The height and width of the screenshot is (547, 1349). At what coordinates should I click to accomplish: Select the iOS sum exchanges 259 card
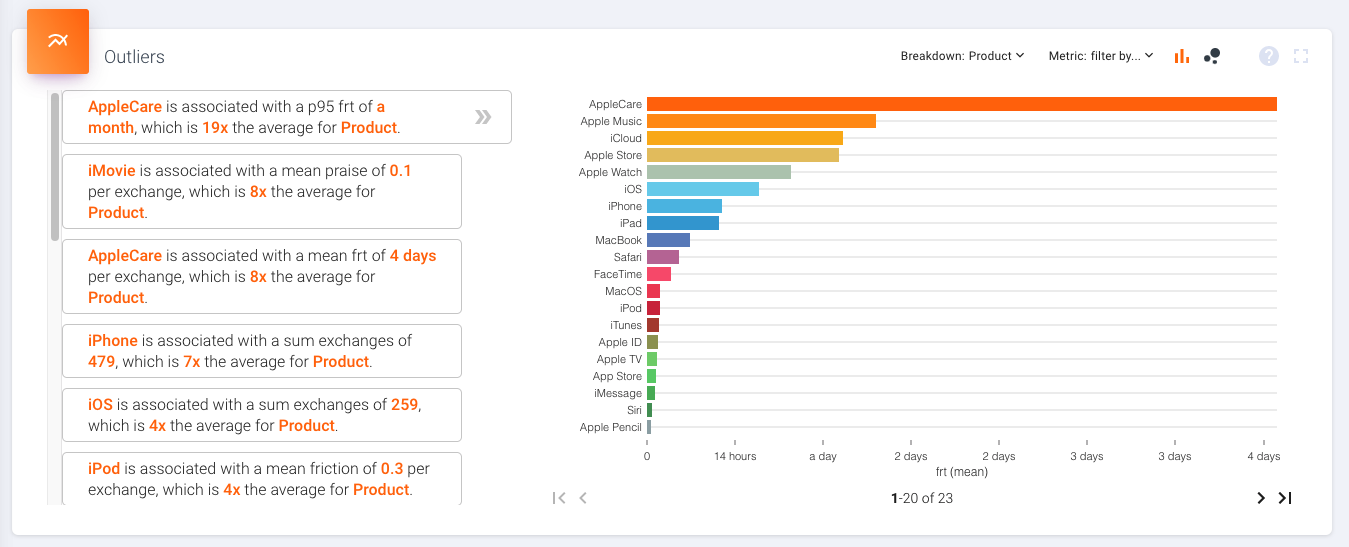(x=262, y=415)
